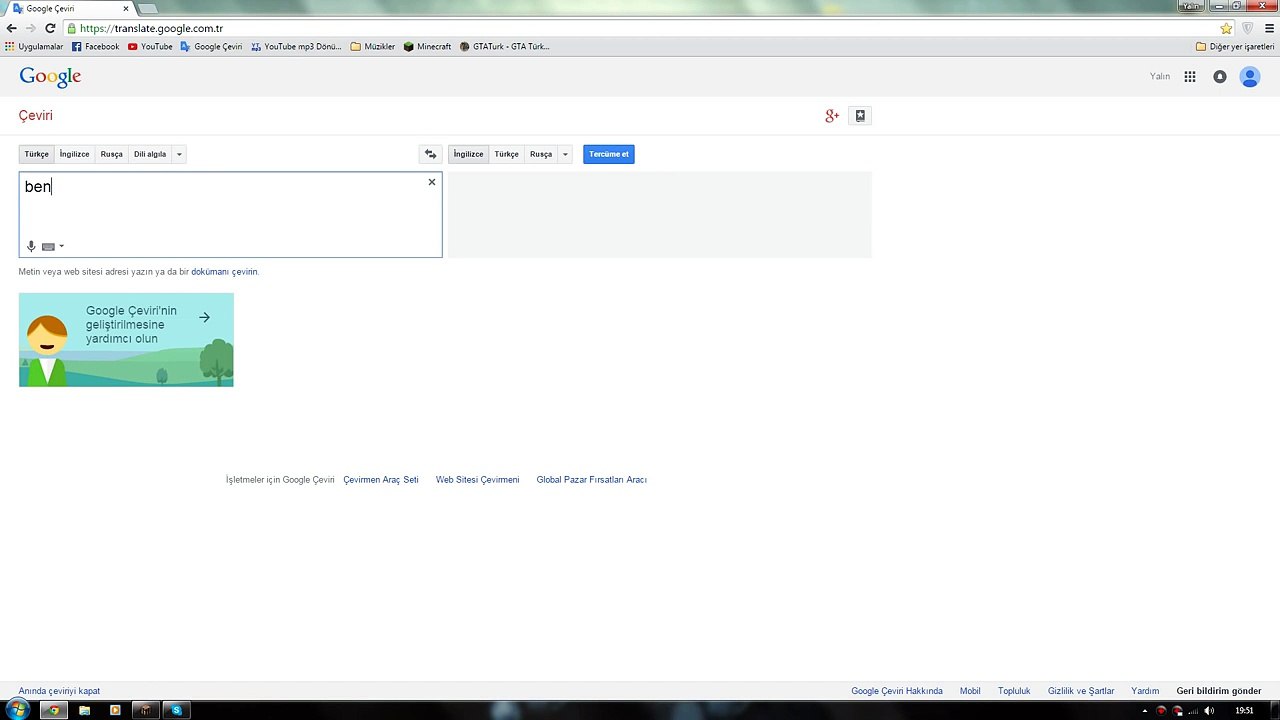This screenshot has width=1280, height=720.
Task: Click the taskbar volume speaker icon
Action: 1209,710
